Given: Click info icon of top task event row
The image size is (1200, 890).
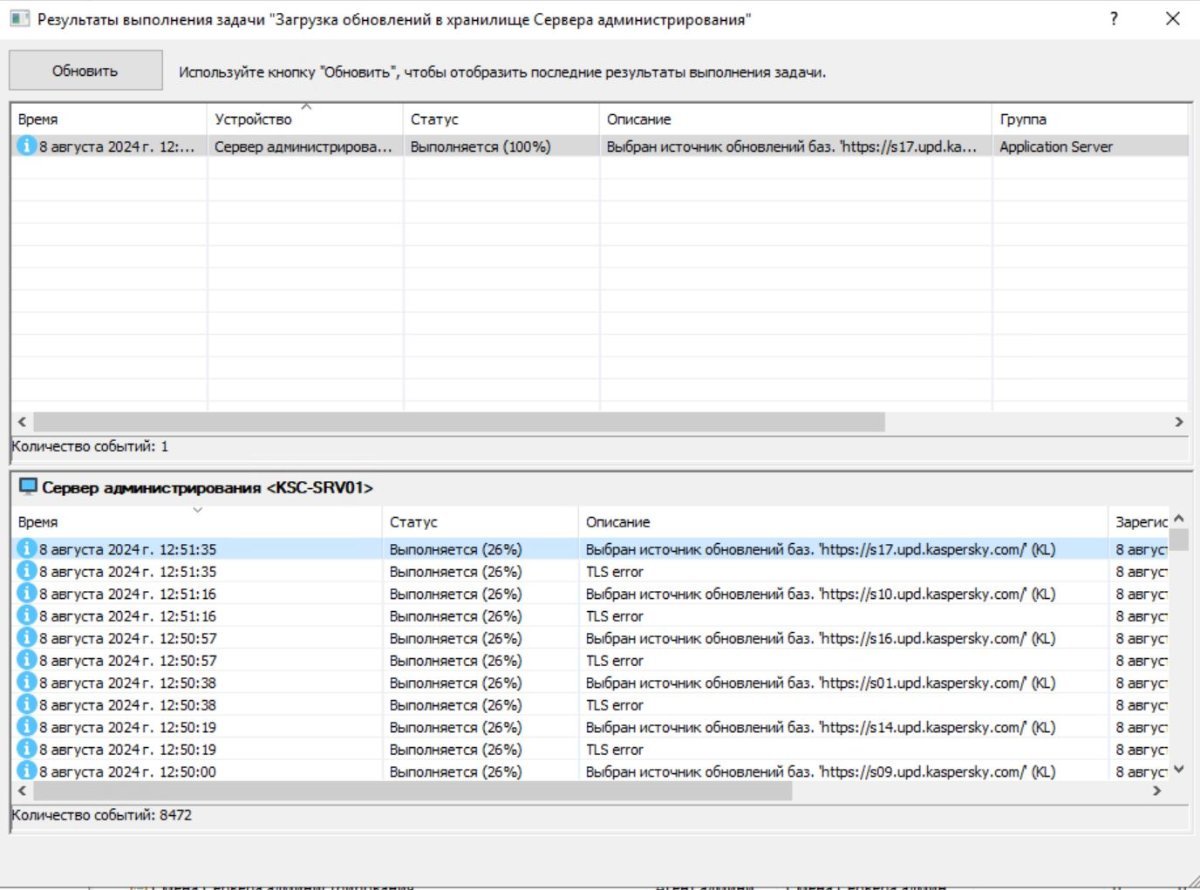Looking at the screenshot, I should tap(27, 146).
